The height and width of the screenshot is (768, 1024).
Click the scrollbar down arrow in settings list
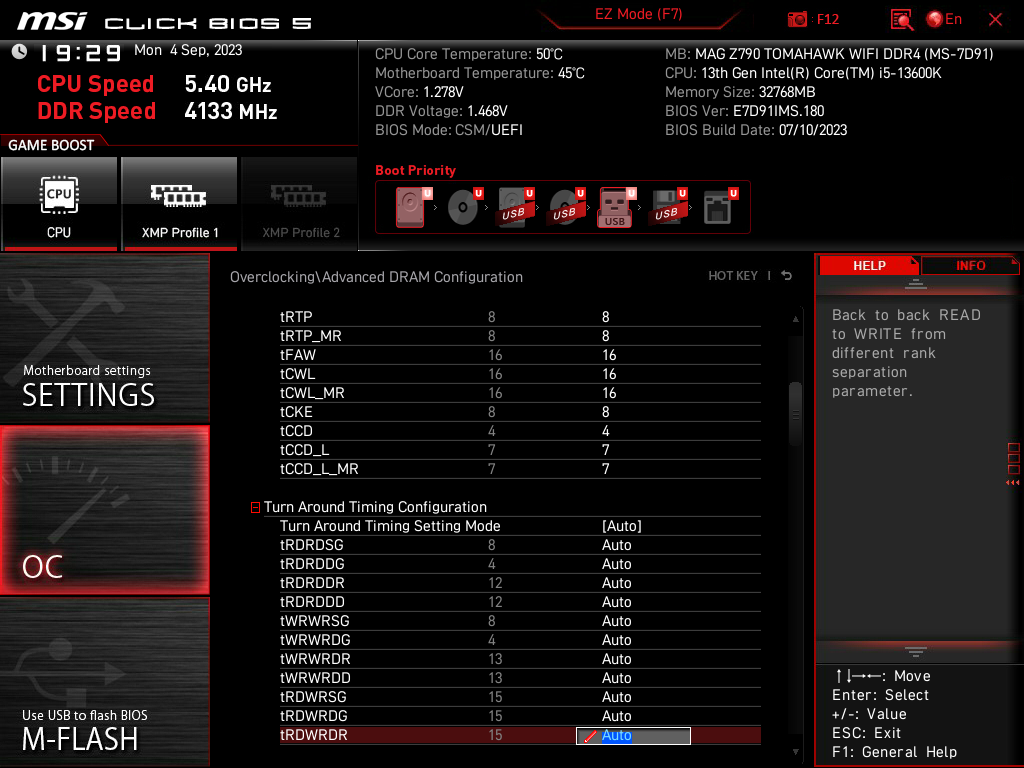coord(795,752)
